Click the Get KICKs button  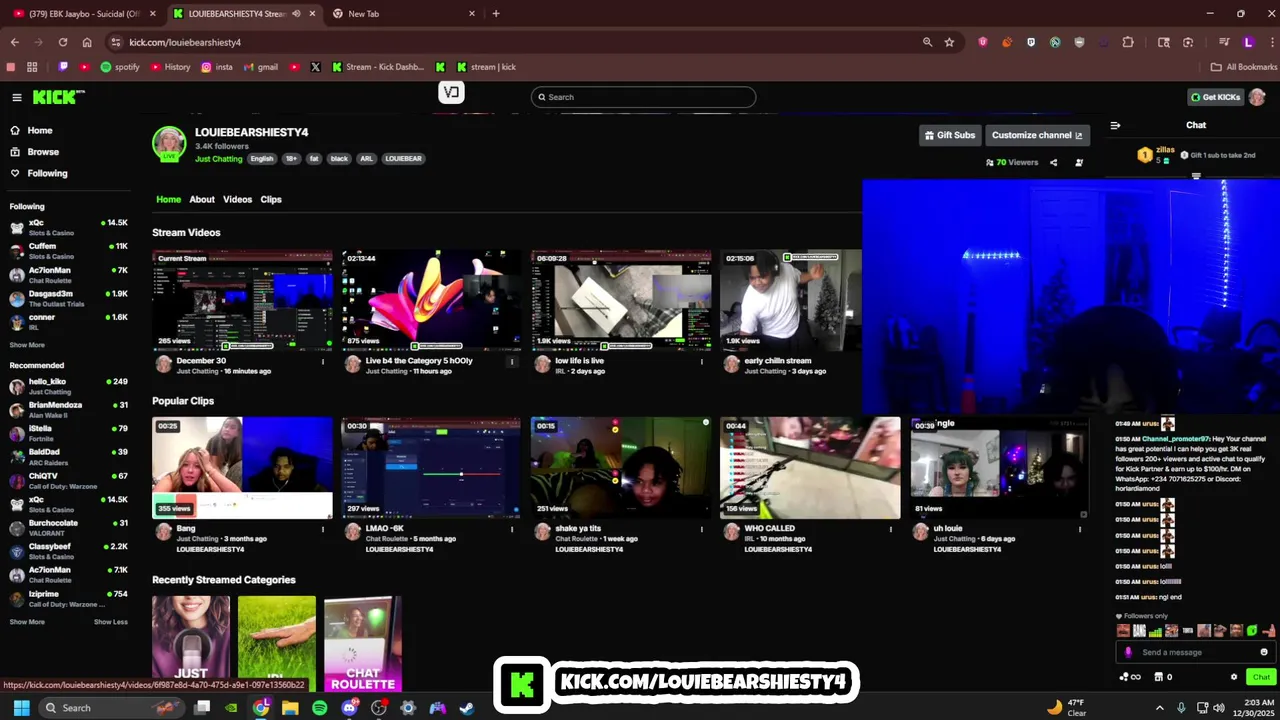click(1215, 97)
